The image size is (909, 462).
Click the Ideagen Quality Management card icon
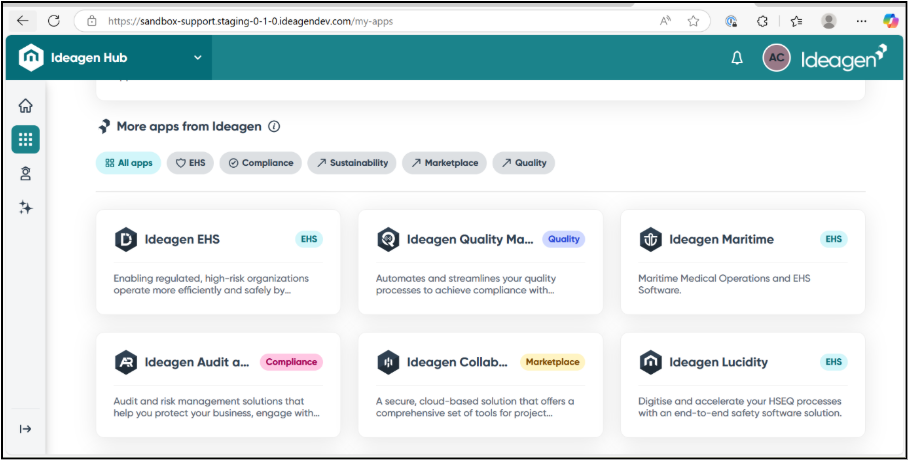(388, 239)
